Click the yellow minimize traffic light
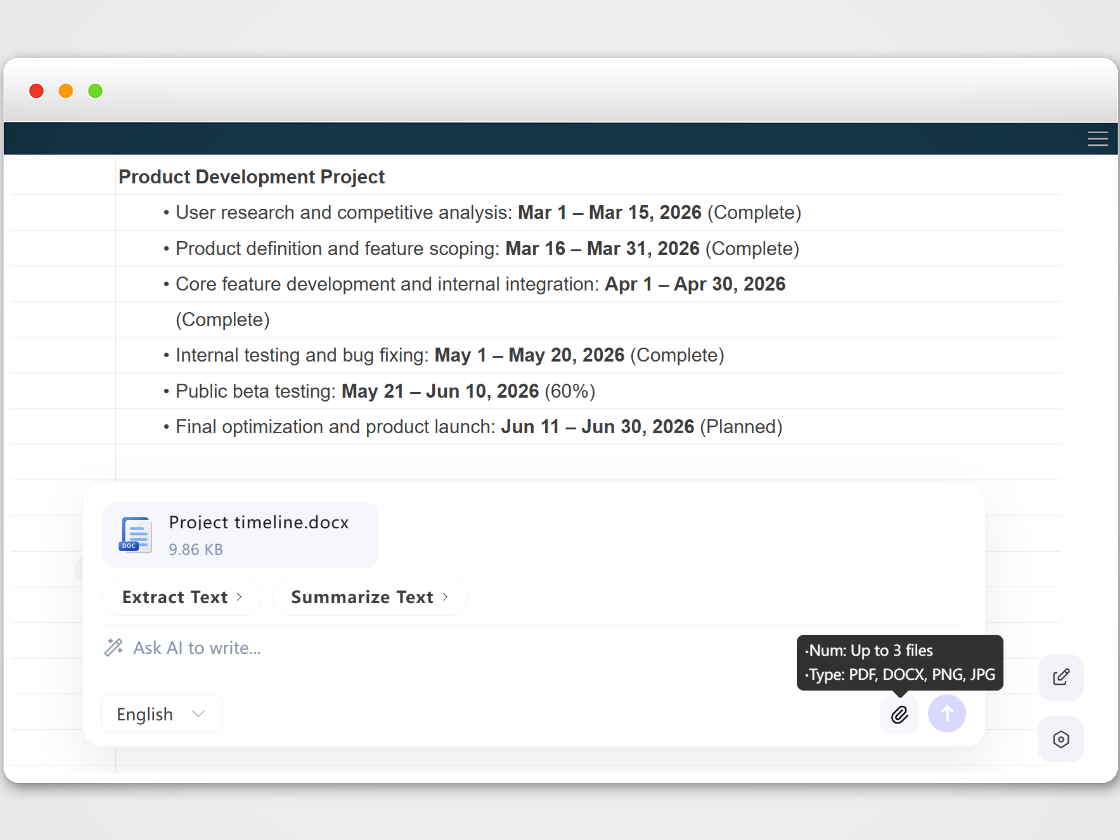 65,91
